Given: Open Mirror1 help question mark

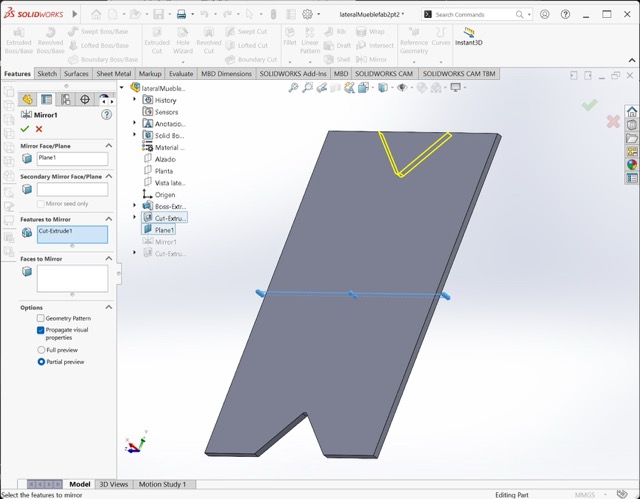Looking at the screenshot, I should click(107, 115).
